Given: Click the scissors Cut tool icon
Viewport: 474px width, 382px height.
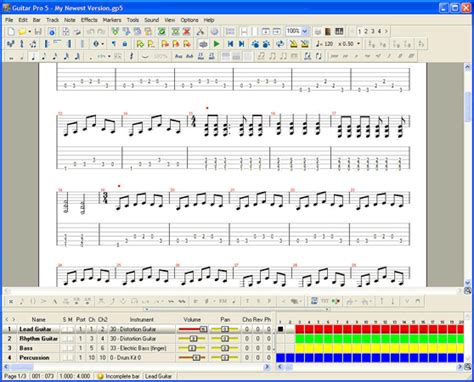Looking at the screenshot, I should pos(200,32).
